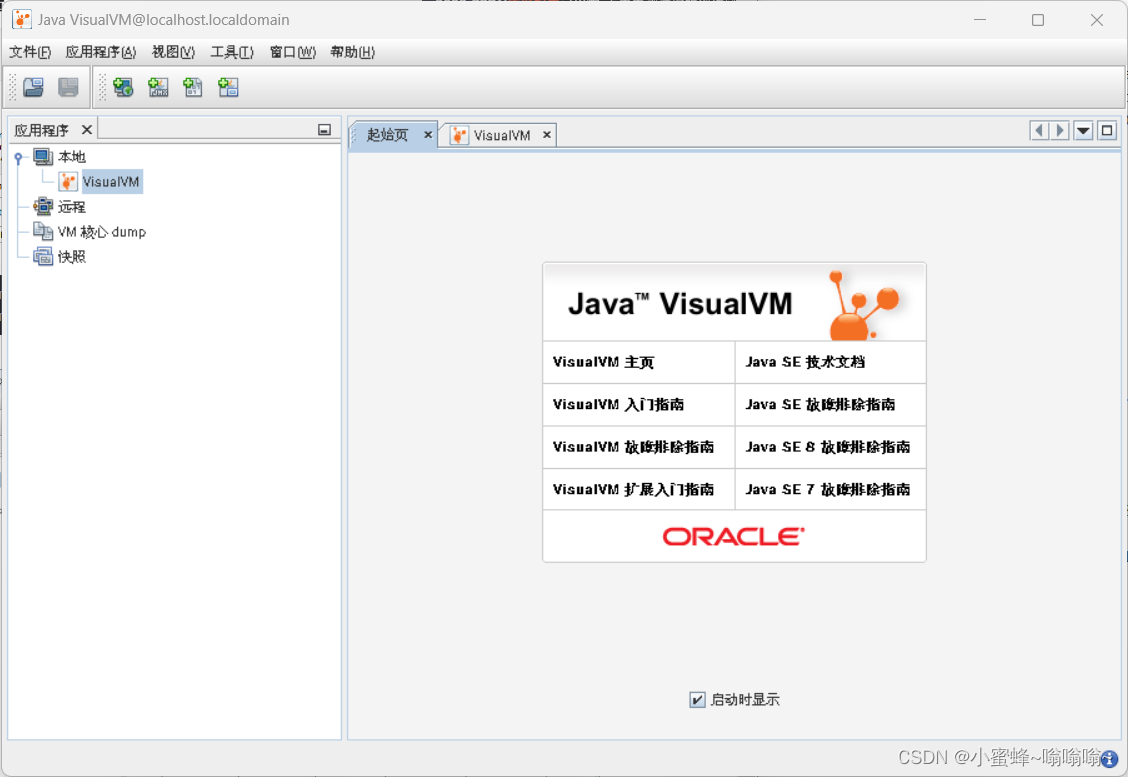Open the Java SE 7 故障排除指南 link

(x=827, y=489)
